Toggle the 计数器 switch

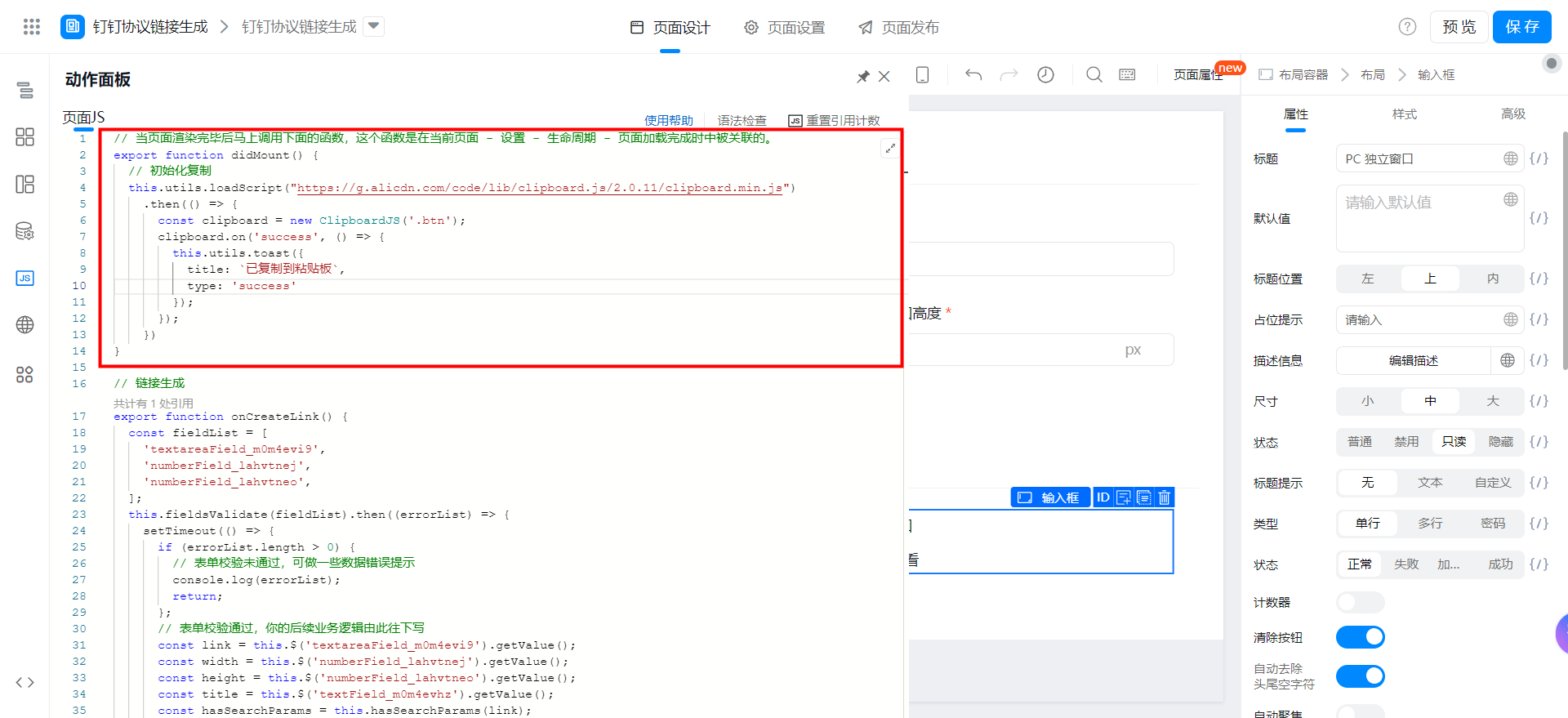1361,603
